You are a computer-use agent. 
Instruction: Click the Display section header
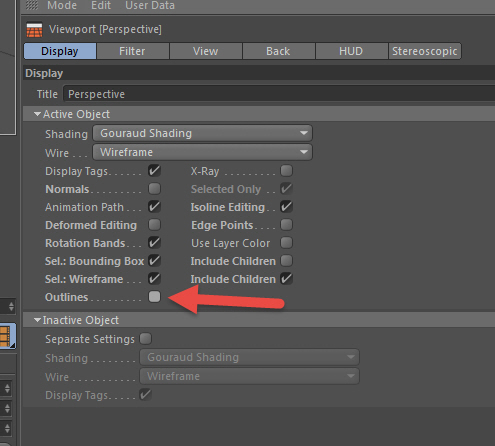pyautogui.click(x=259, y=73)
